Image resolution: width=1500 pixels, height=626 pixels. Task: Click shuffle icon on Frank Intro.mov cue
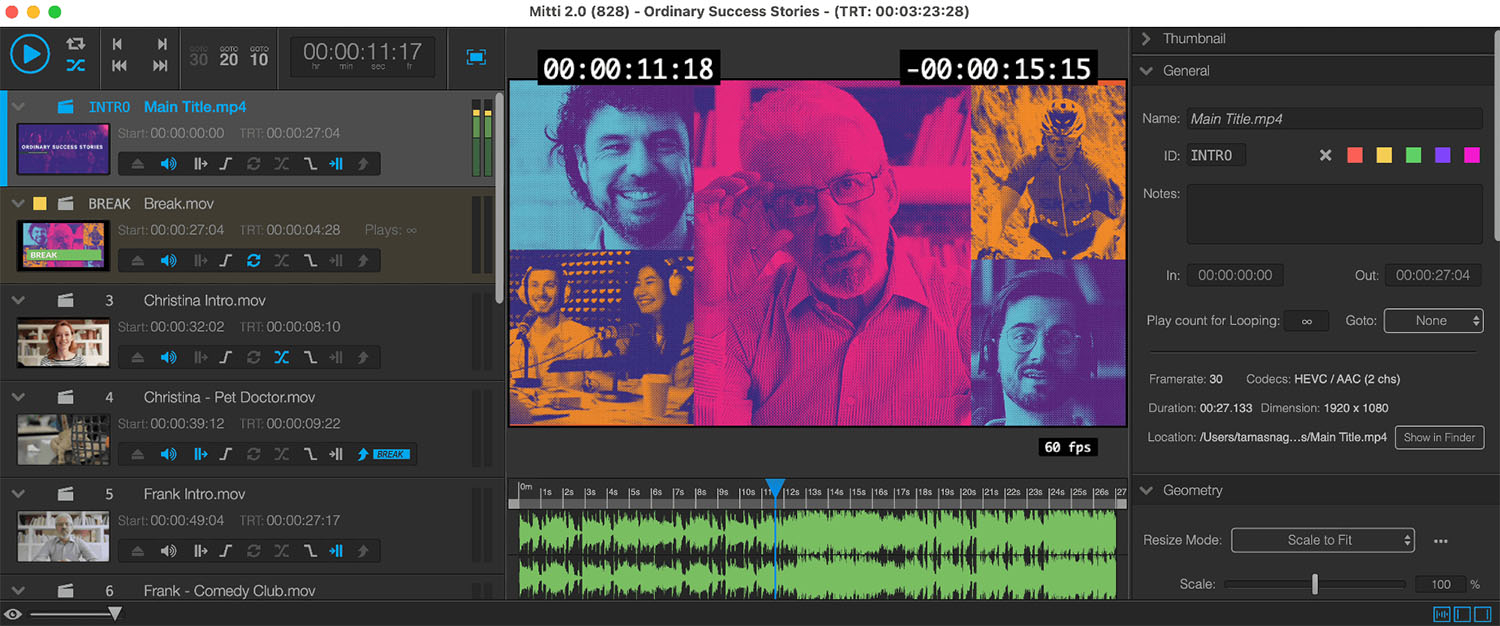click(x=282, y=552)
